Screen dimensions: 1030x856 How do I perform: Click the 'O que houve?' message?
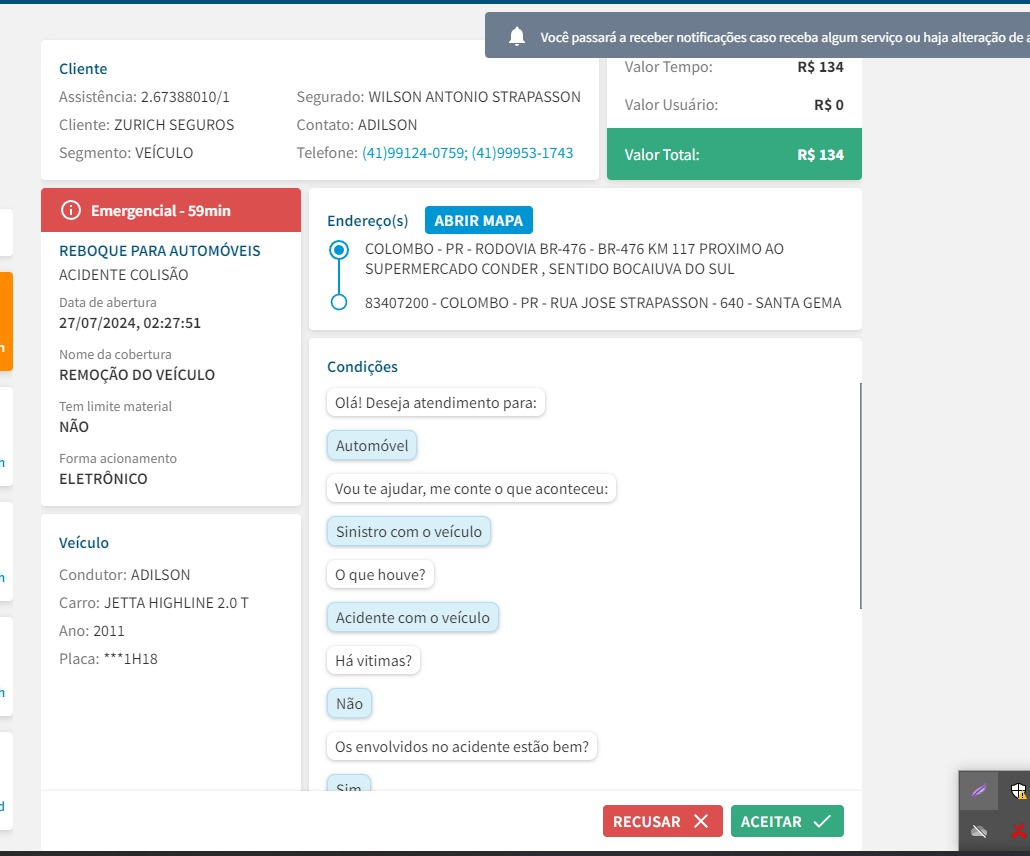[380, 575]
